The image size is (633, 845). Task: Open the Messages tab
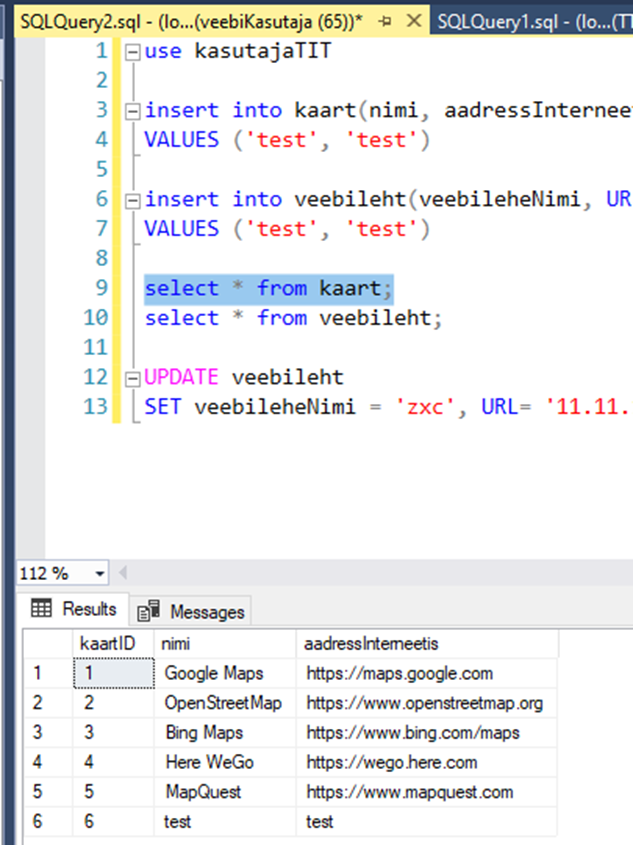tap(206, 612)
